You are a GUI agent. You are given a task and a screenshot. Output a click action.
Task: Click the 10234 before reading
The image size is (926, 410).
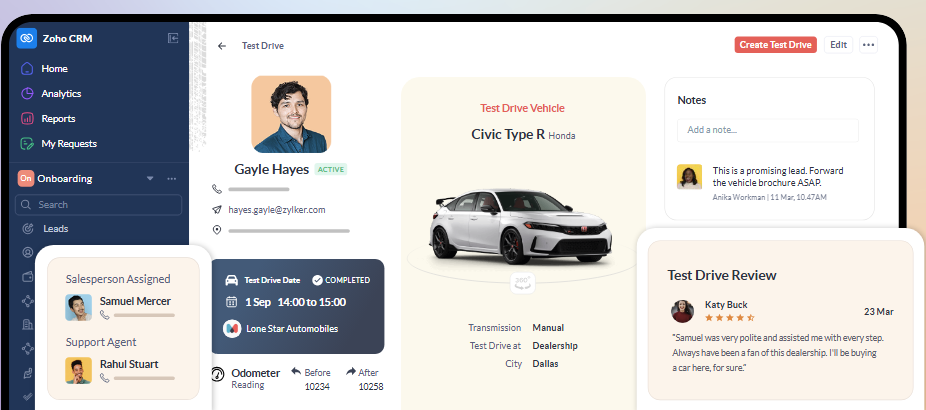pos(317,386)
